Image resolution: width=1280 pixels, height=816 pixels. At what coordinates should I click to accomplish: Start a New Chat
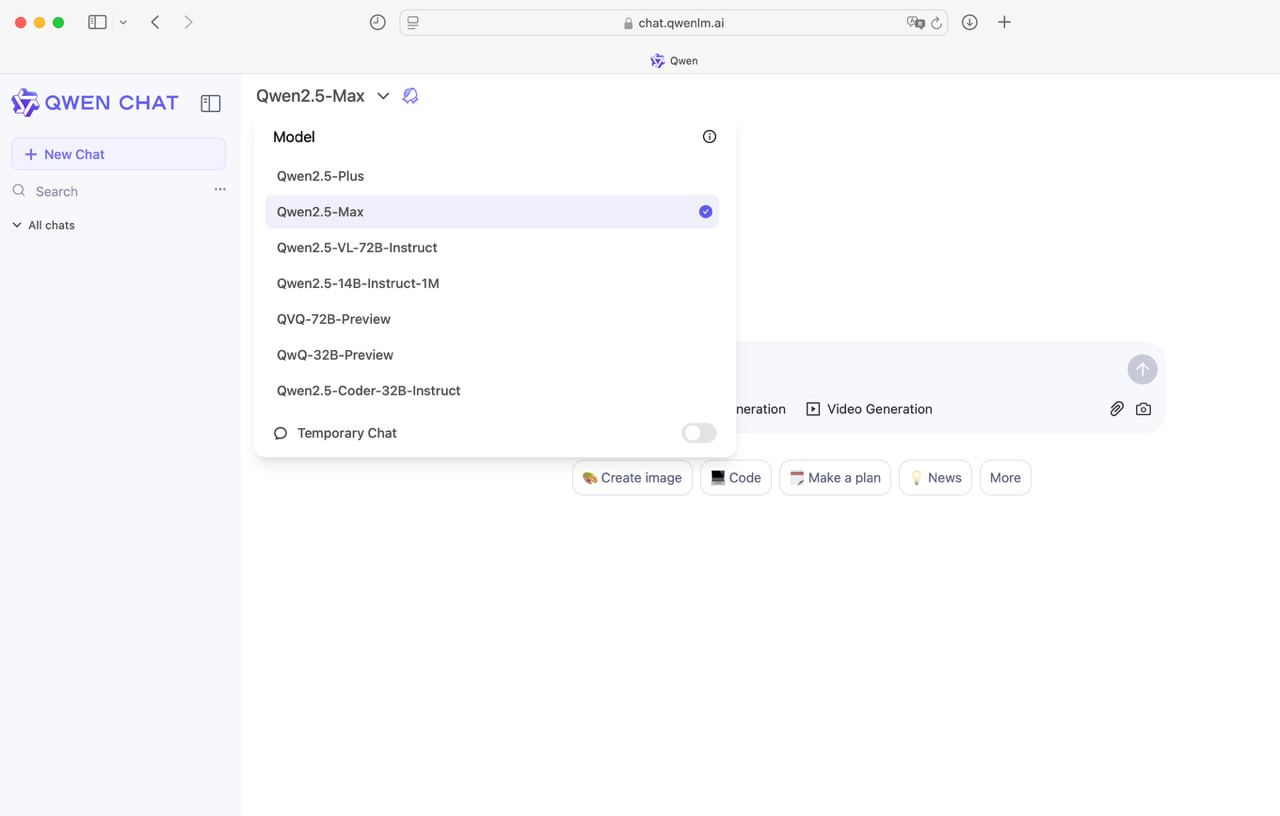click(x=118, y=154)
